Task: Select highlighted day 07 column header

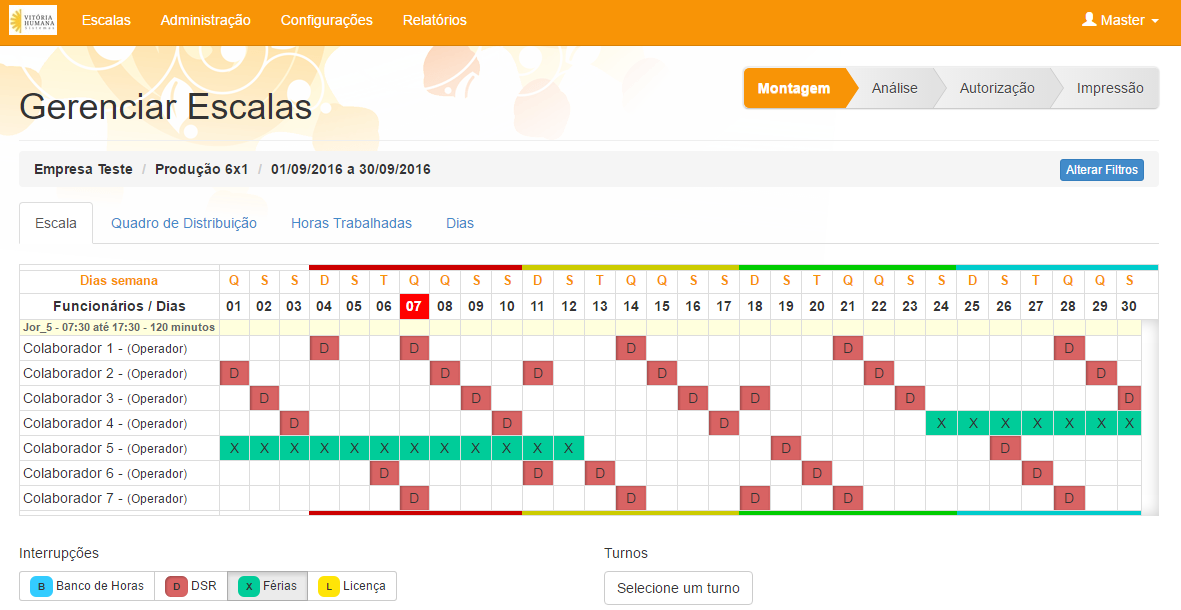Action: pos(414,306)
